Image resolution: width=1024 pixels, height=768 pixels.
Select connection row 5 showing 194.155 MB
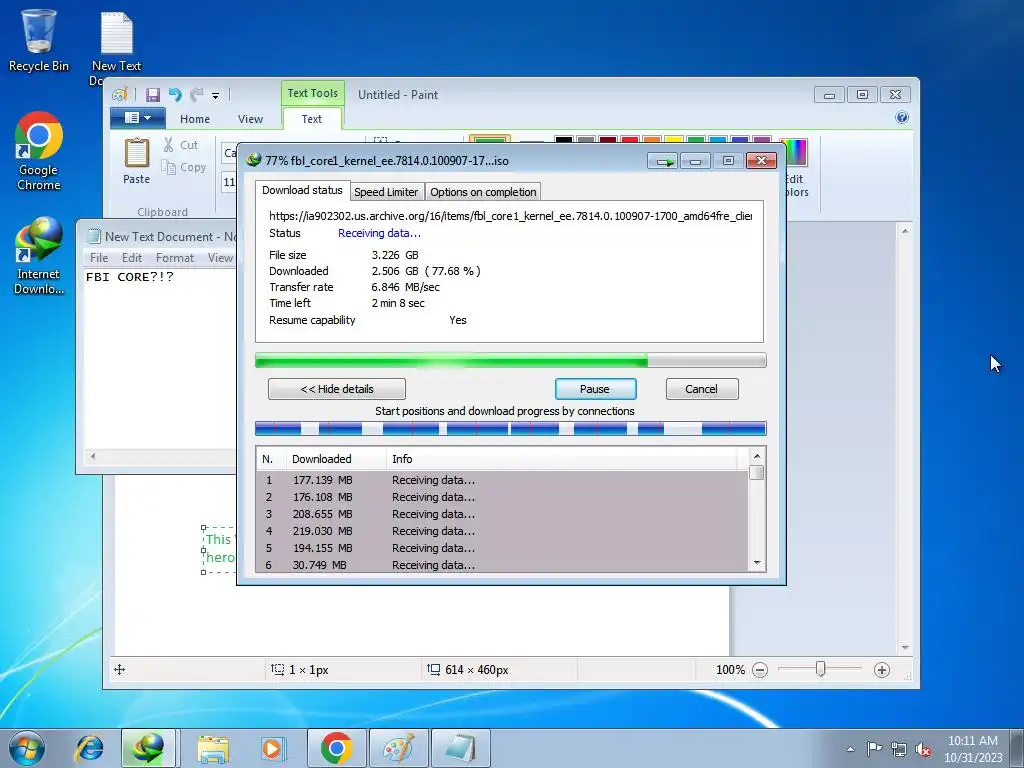pos(502,548)
